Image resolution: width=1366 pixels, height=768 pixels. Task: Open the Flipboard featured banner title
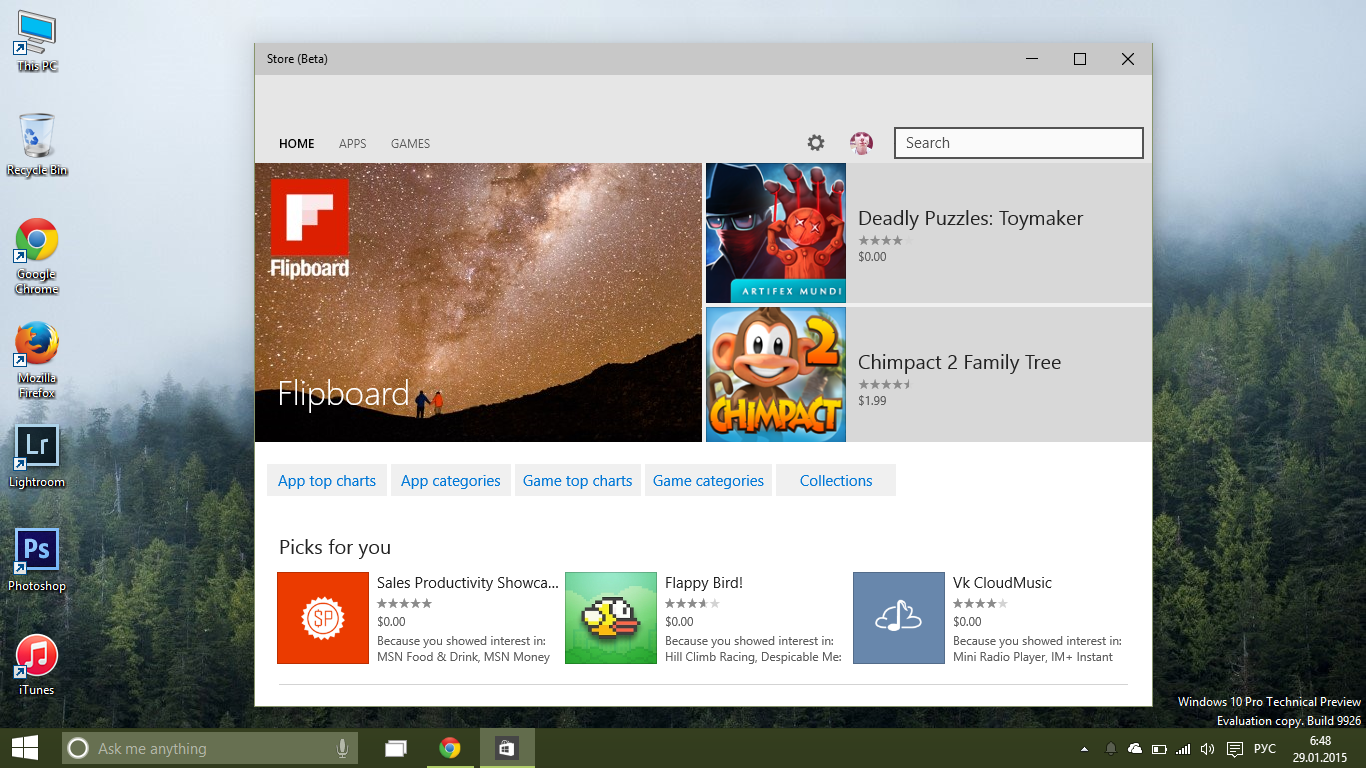[x=343, y=394]
